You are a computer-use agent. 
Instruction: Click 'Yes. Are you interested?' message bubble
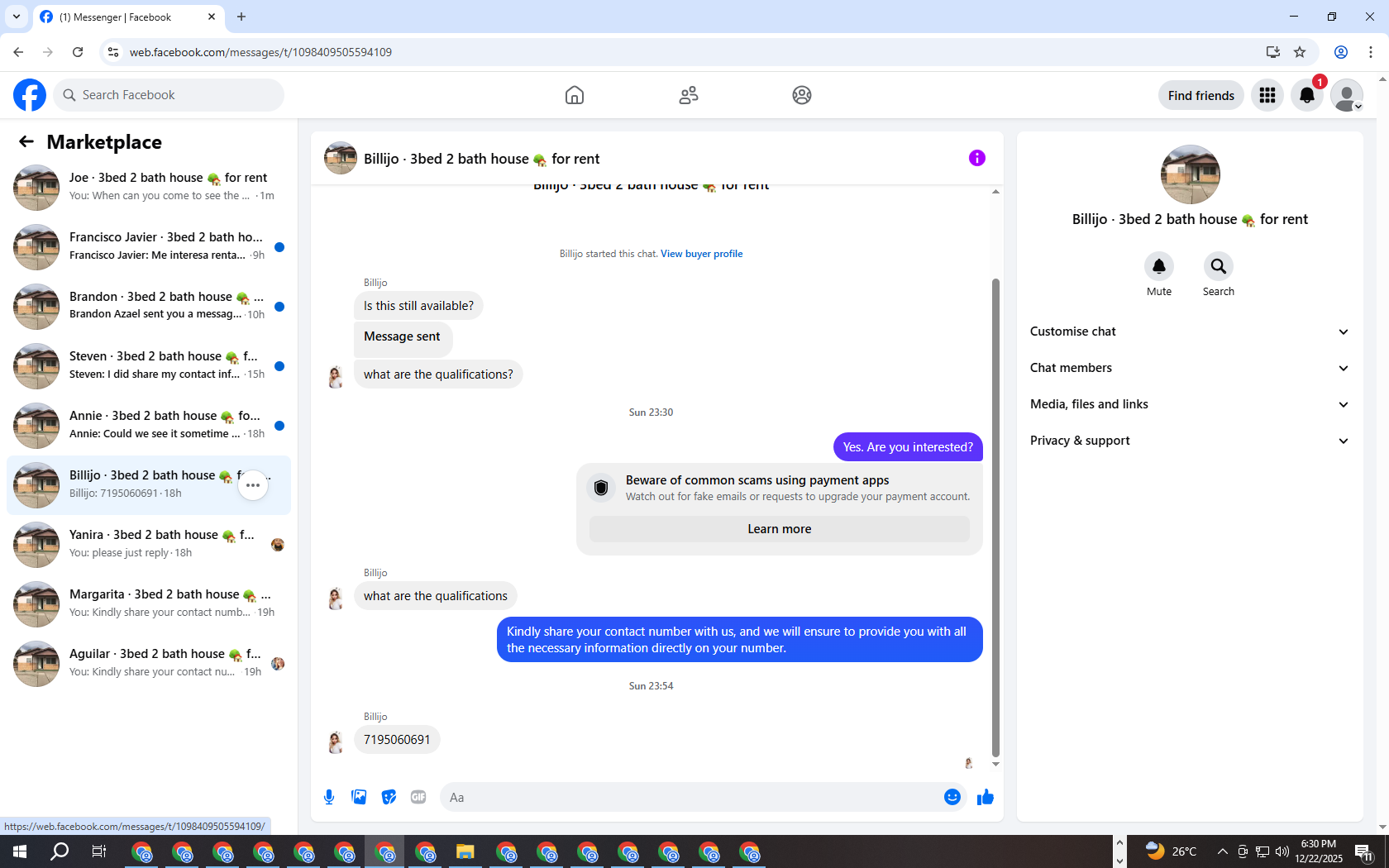908,447
